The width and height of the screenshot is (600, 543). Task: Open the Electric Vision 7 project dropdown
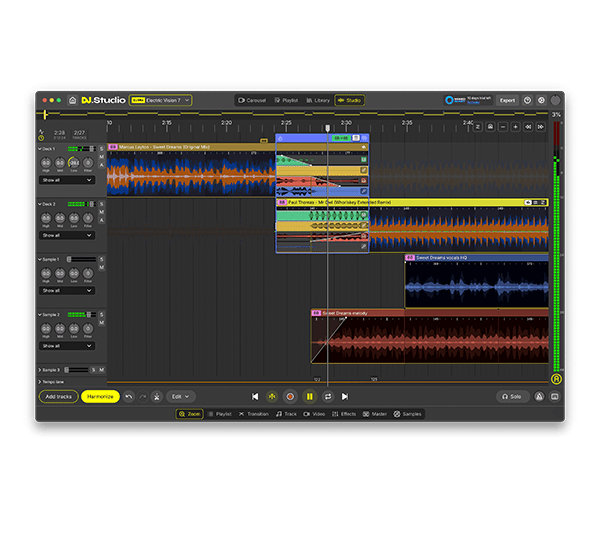[x=160, y=100]
